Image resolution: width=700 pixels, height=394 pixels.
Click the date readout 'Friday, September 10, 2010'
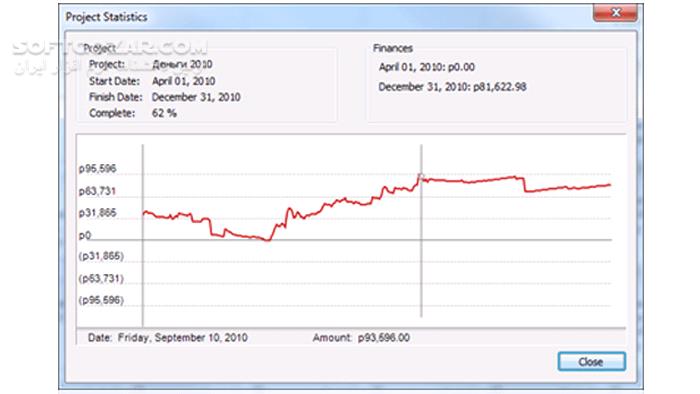pyautogui.click(x=183, y=338)
